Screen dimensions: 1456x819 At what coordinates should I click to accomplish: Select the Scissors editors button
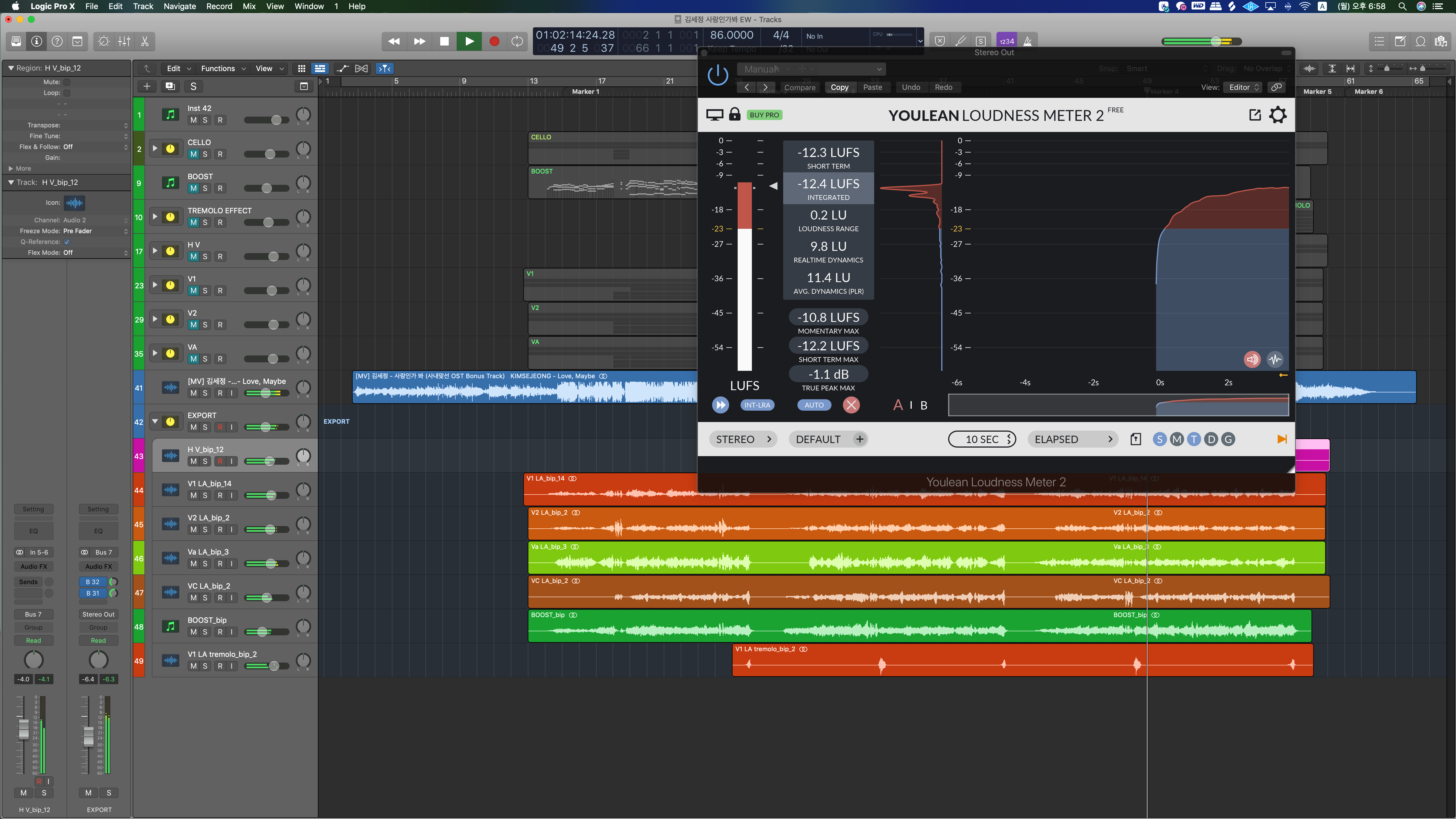[x=145, y=41]
